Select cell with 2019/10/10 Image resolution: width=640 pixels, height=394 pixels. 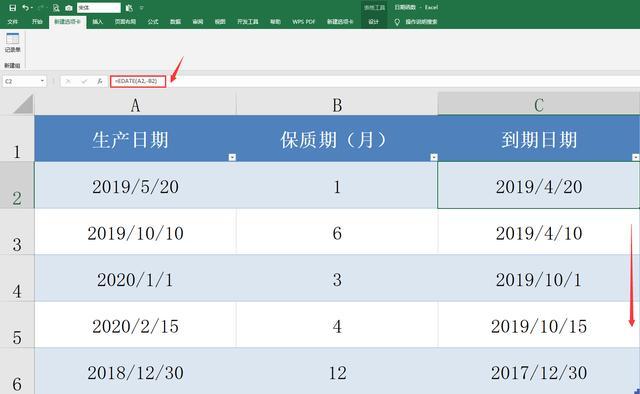tap(135, 232)
